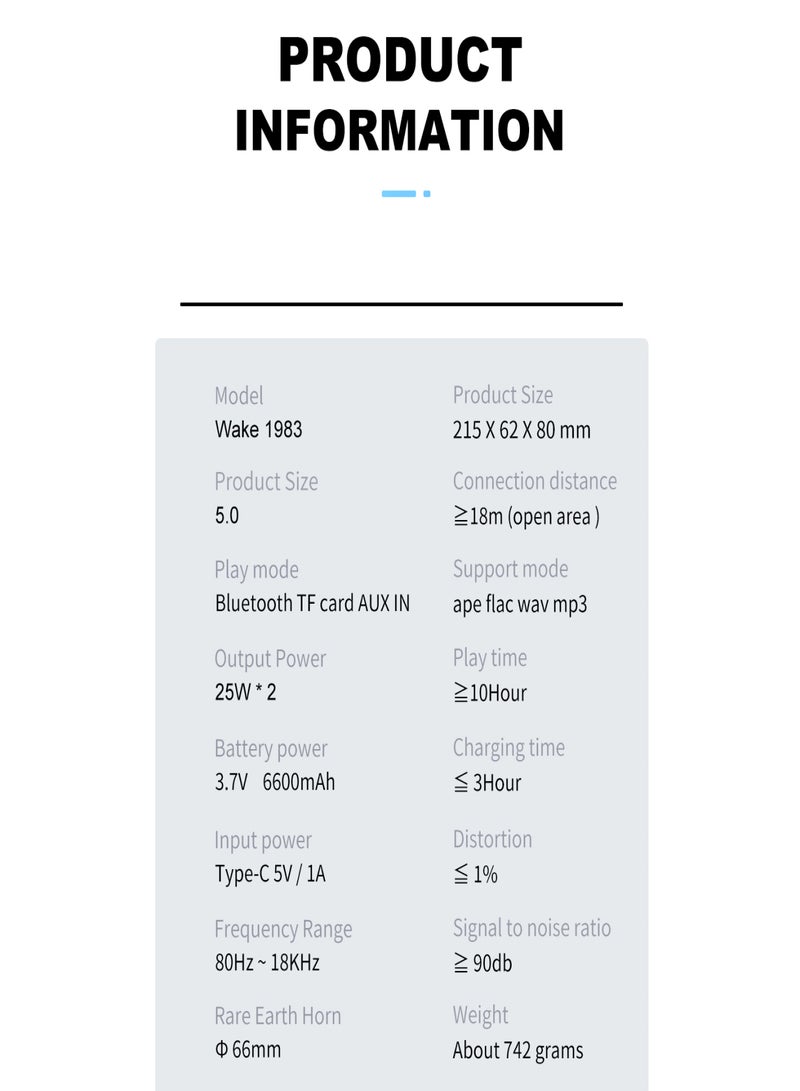
Task: Click the blue dash accent under heading
Action: [x=399, y=193]
